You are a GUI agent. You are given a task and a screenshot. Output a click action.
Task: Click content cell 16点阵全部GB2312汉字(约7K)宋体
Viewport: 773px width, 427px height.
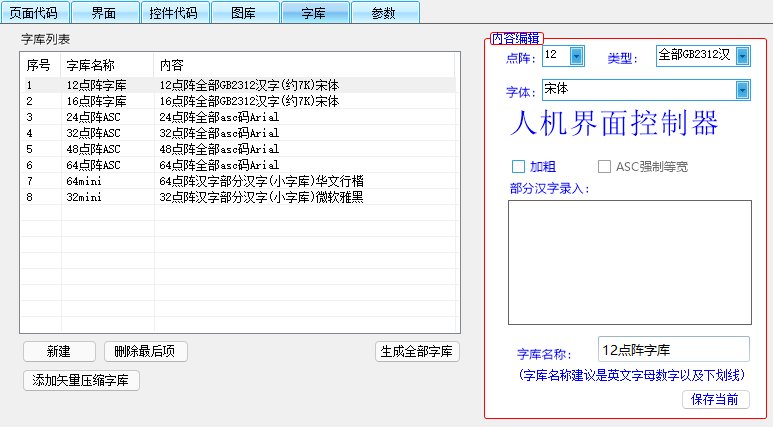click(249, 101)
